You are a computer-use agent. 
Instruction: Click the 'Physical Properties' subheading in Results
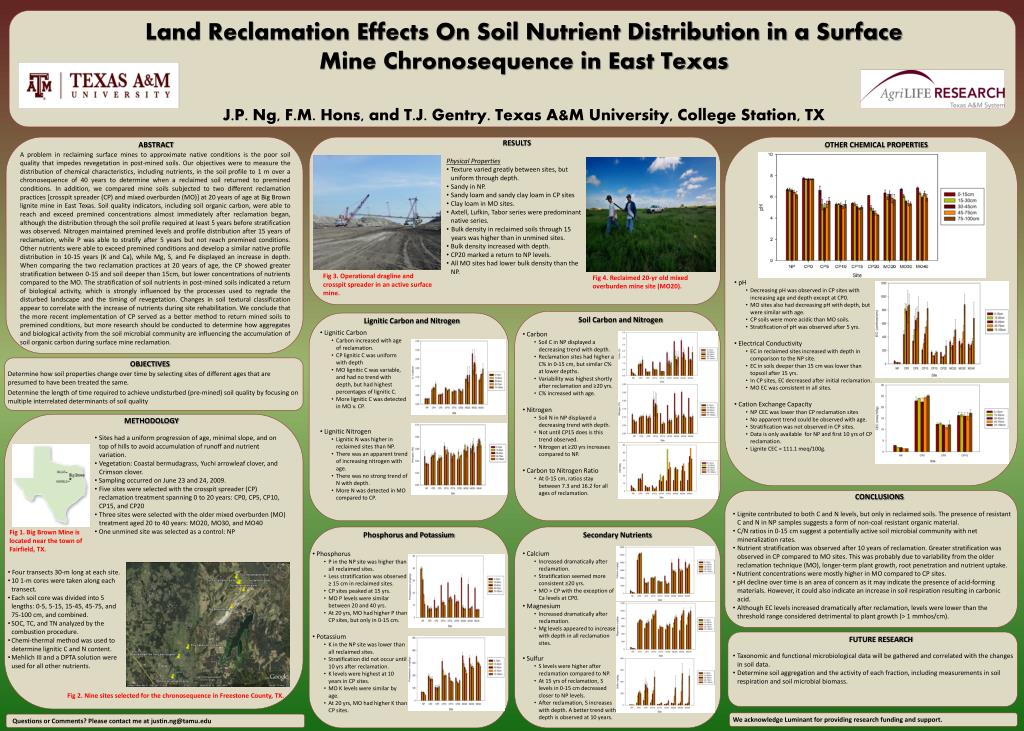point(473,161)
